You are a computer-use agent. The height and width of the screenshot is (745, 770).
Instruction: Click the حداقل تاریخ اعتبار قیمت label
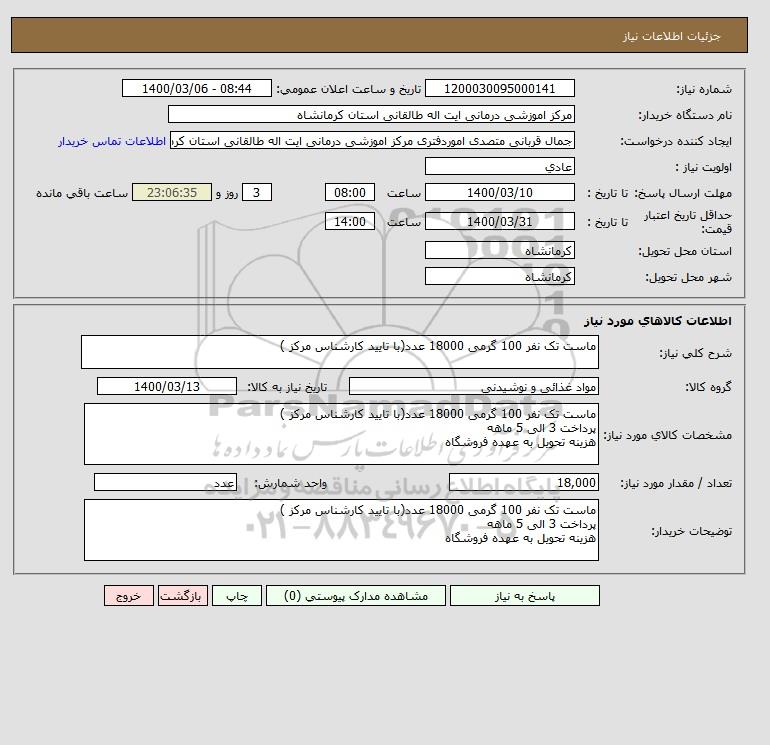tap(688, 222)
